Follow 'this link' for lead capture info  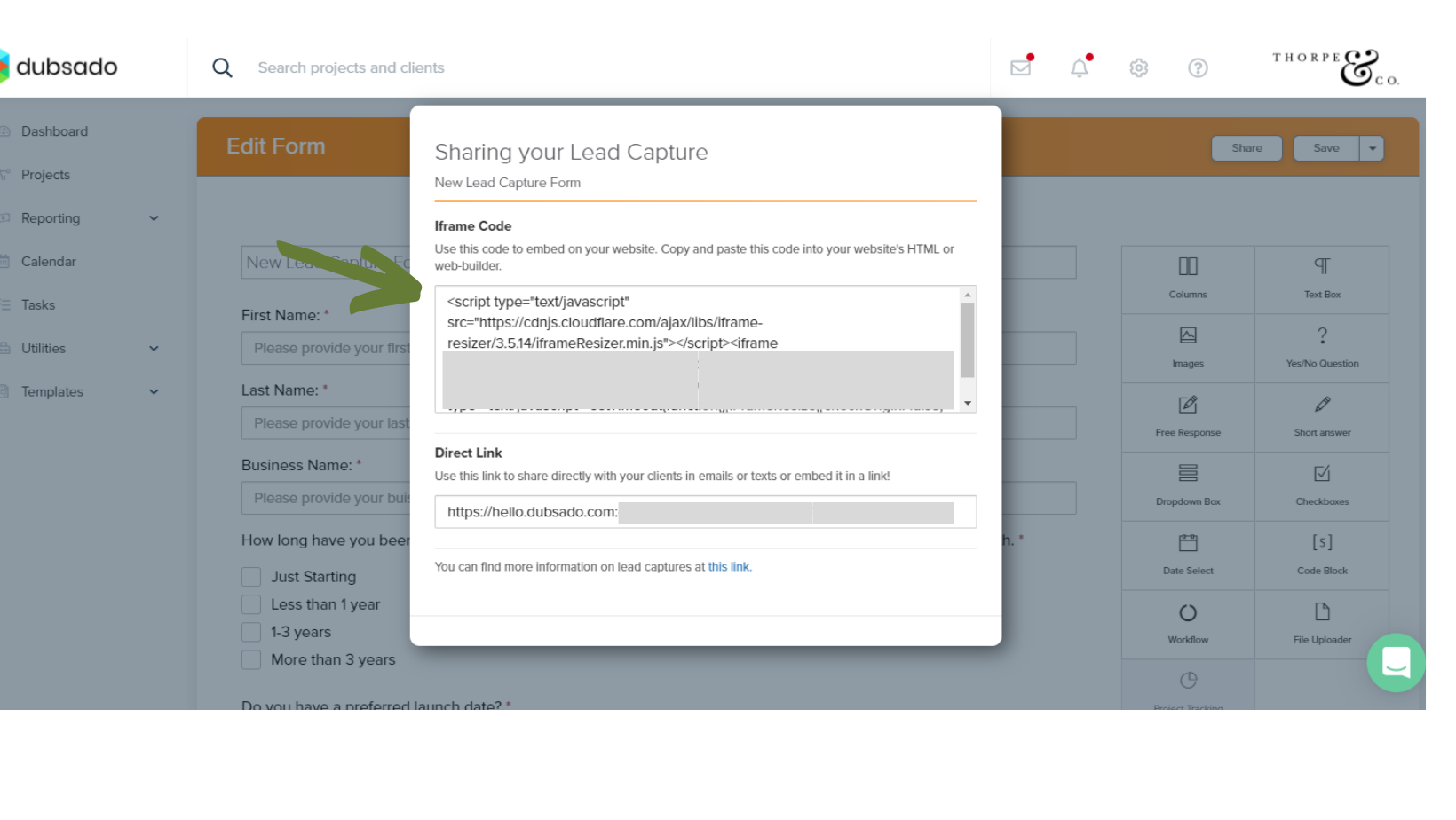point(729,567)
